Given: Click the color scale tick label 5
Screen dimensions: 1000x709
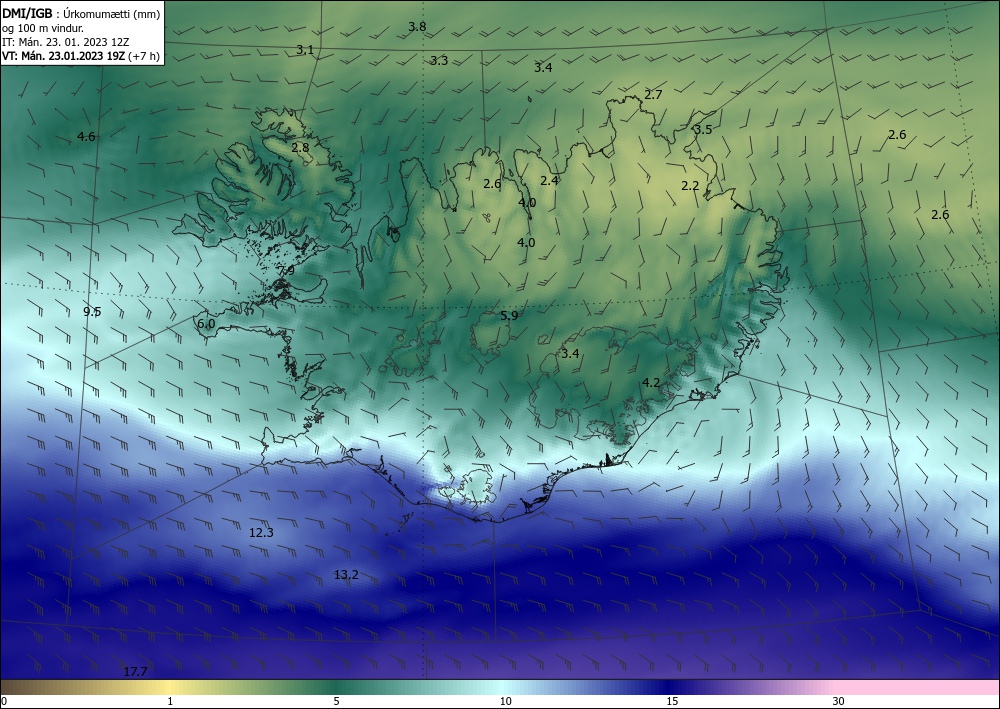Looking at the screenshot, I should (x=336, y=701).
